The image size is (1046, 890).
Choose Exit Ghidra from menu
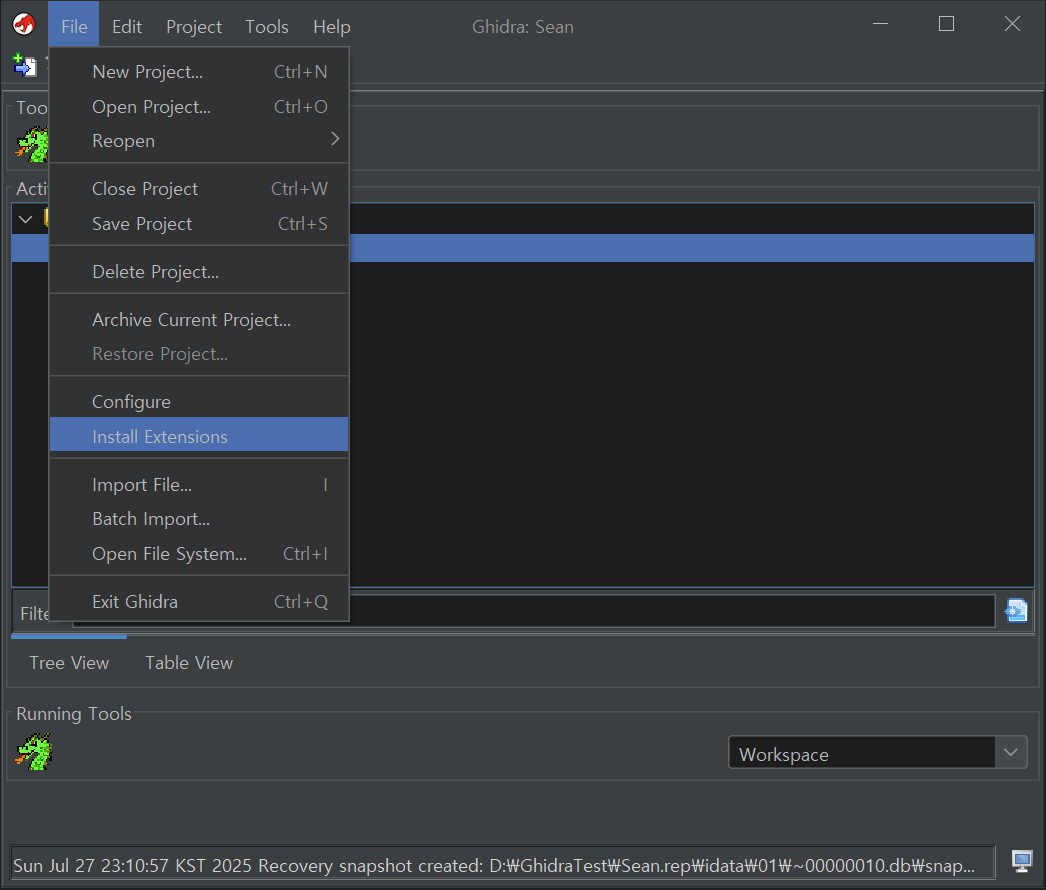199,602
